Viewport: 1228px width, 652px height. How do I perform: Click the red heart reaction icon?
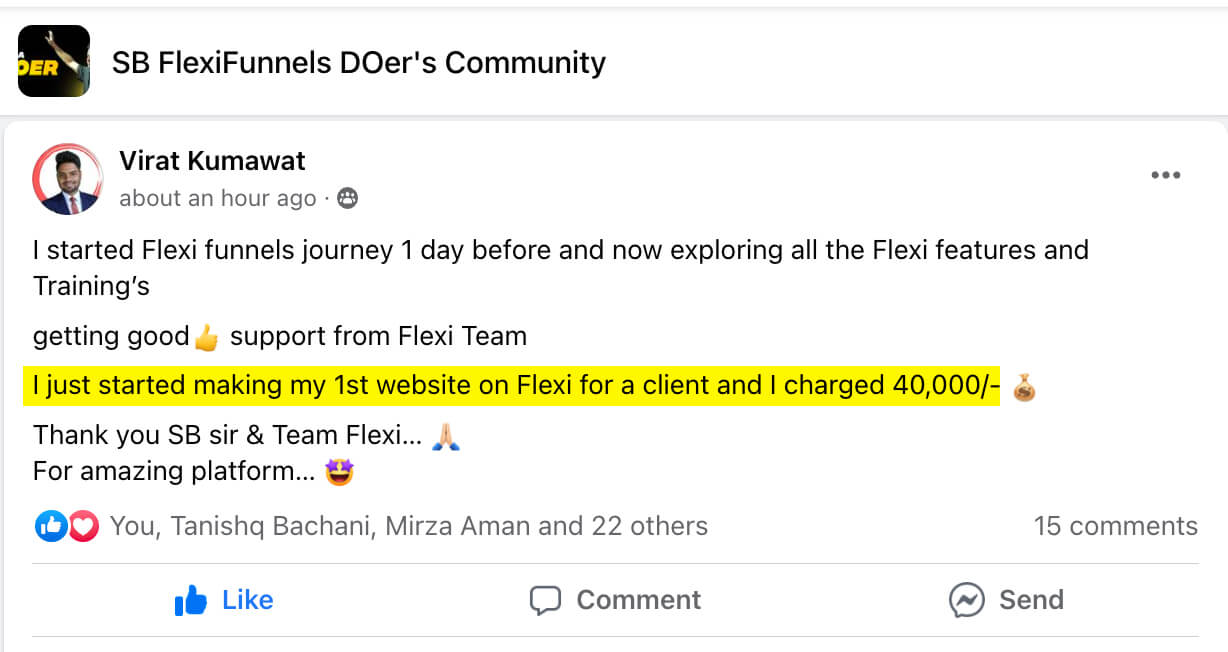point(83,526)
